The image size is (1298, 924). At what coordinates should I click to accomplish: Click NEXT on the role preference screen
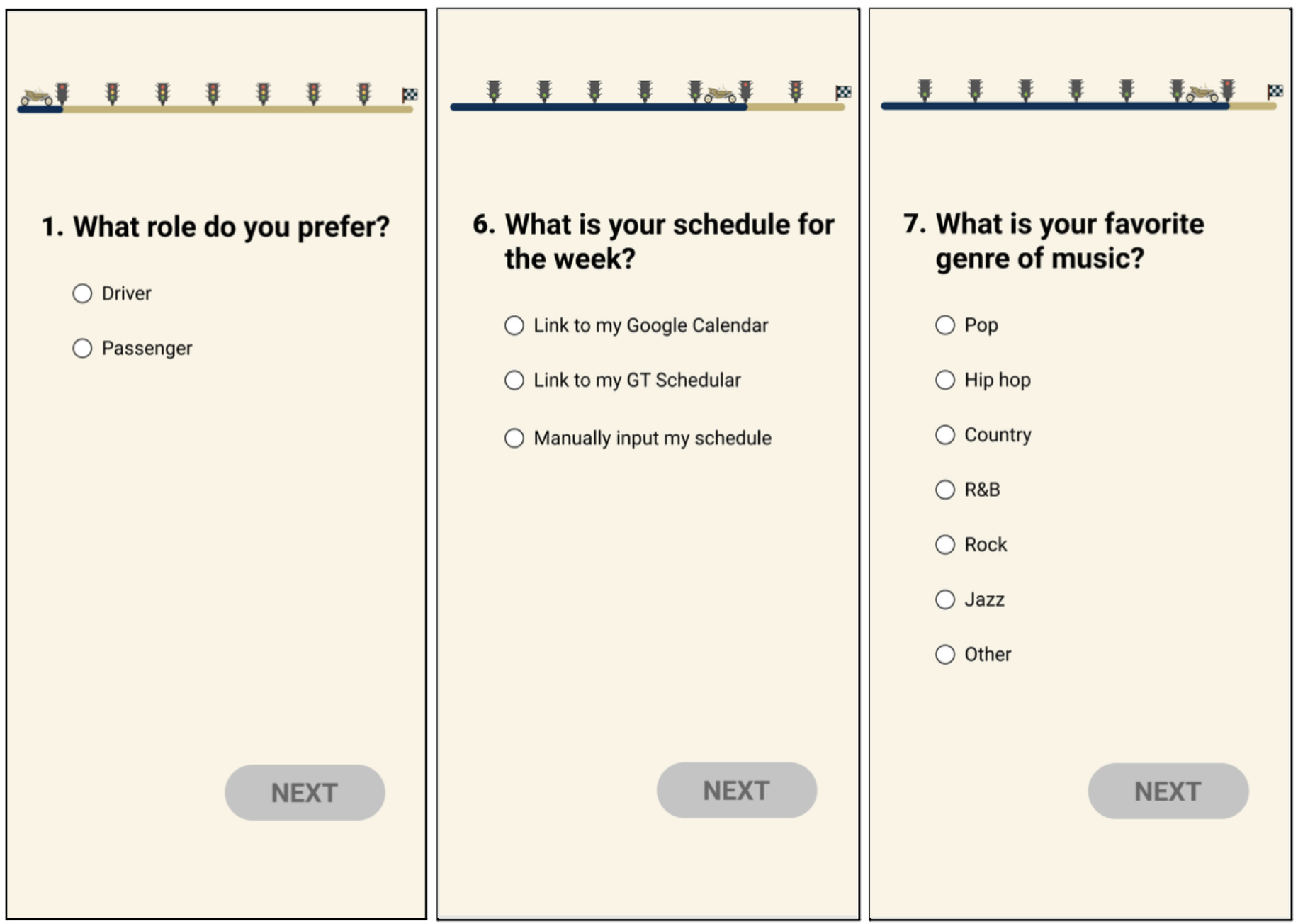click(305, 792)
